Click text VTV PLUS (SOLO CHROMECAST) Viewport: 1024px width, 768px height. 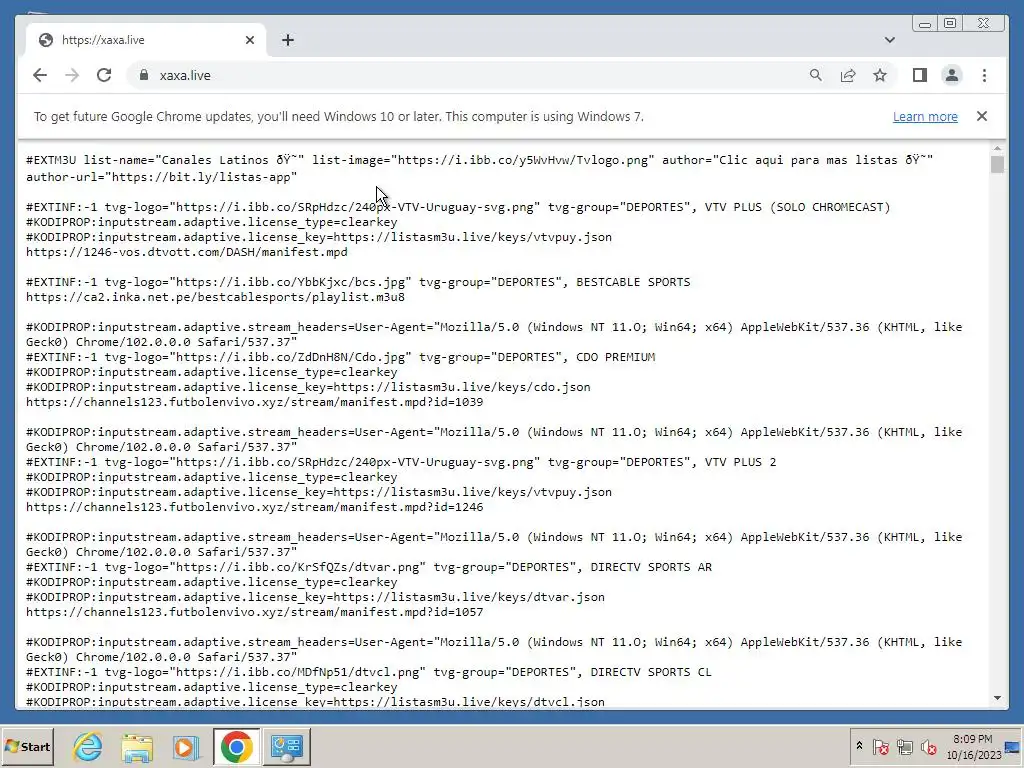point(797,207)
